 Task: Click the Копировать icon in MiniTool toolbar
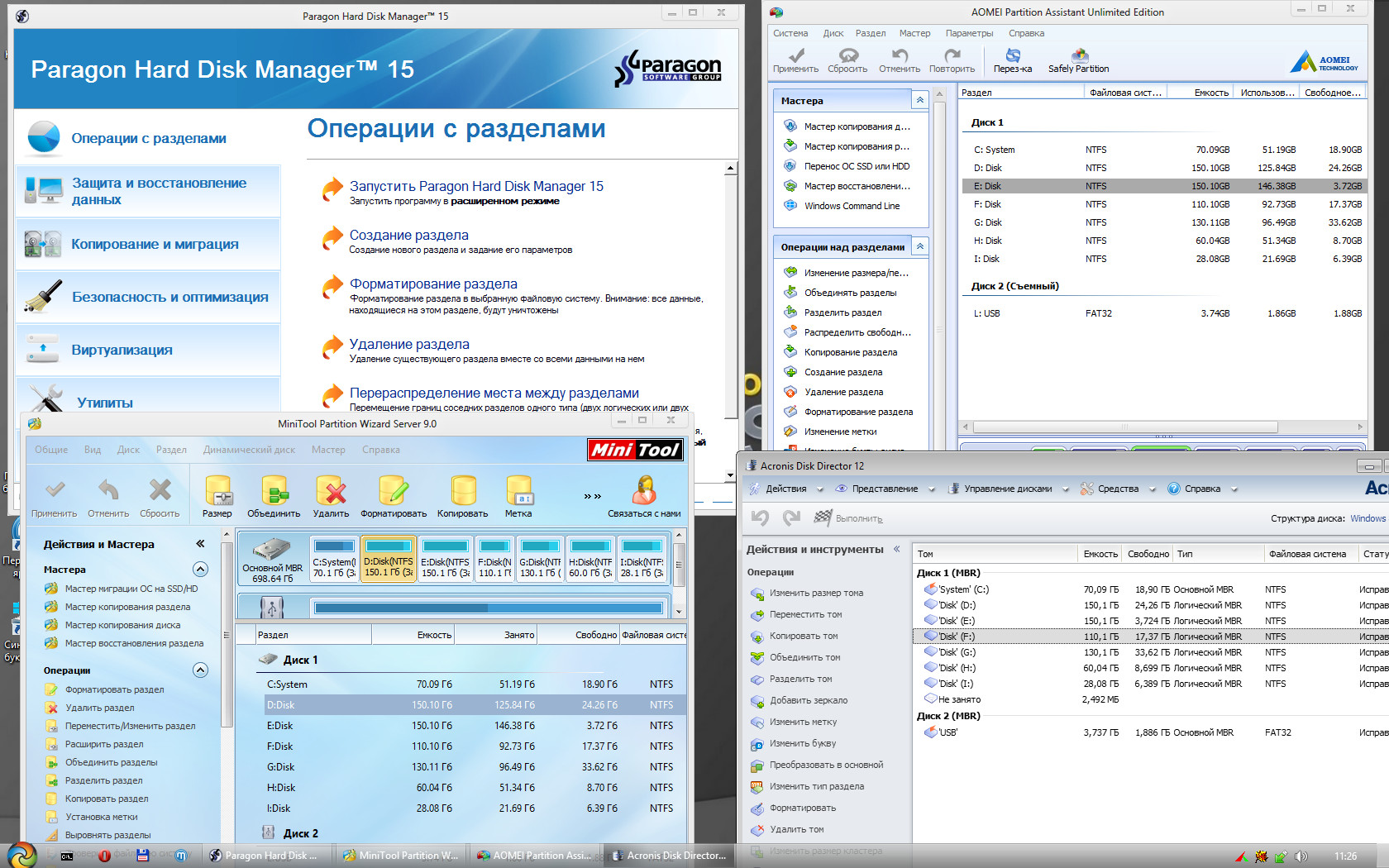(x=463, y=490)
